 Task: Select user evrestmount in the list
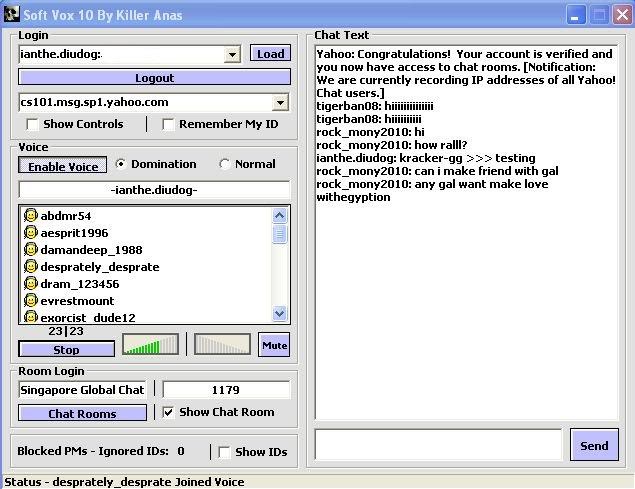coord(77,301)
